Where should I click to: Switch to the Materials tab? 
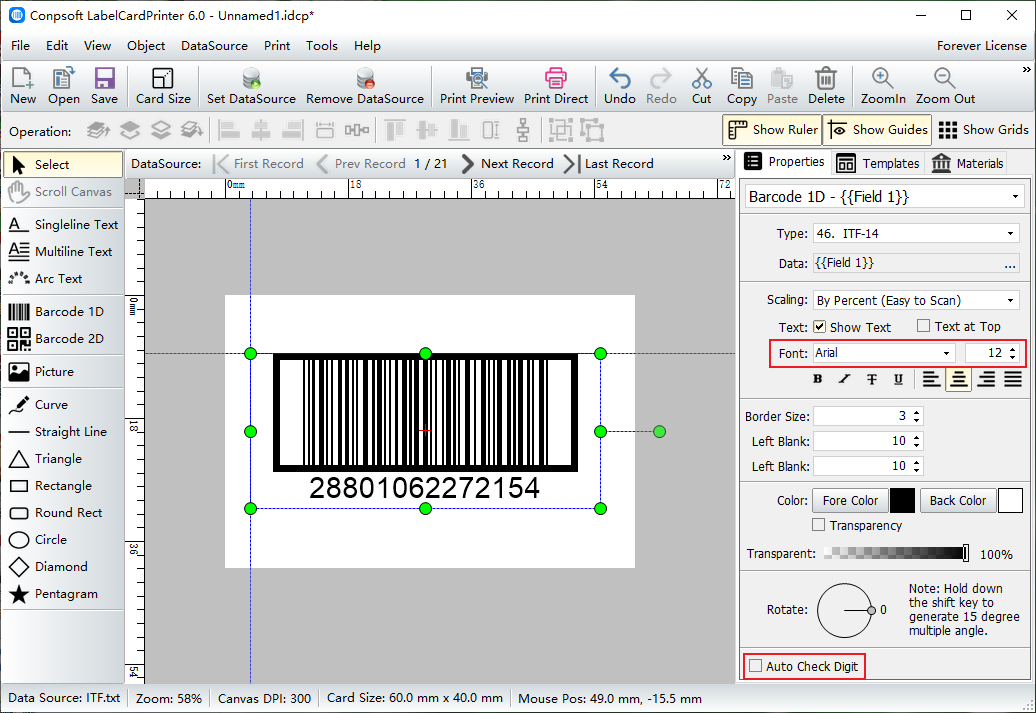[x=967, y=163]
